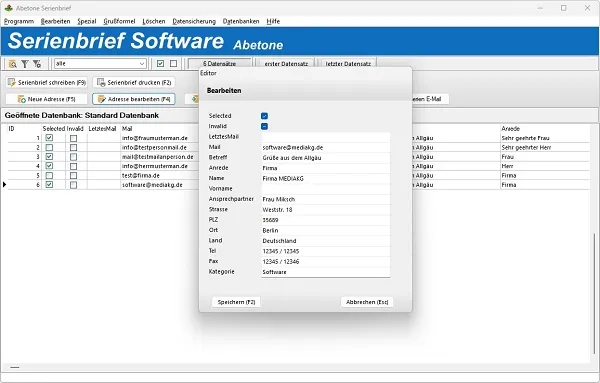Click the Name field 'Firma MEDIAKG'
This screenshot has height=383, width=600.
point(326,178)
